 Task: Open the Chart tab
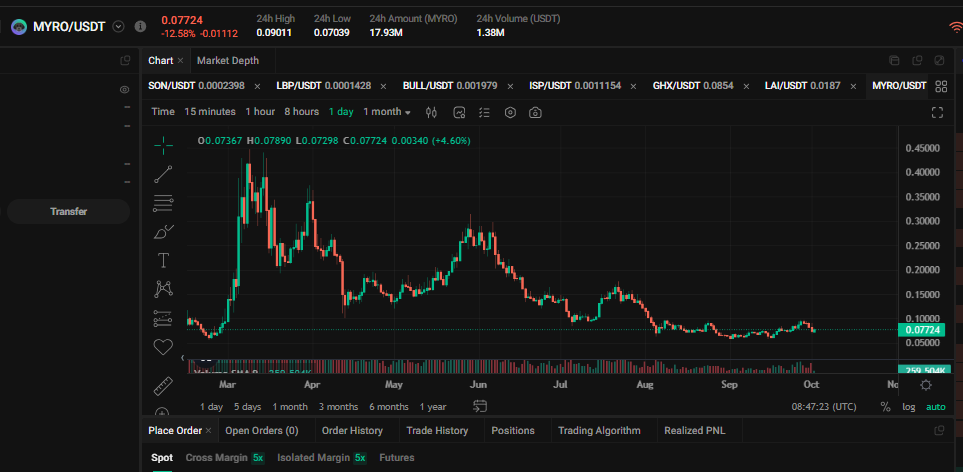point(160,60)
